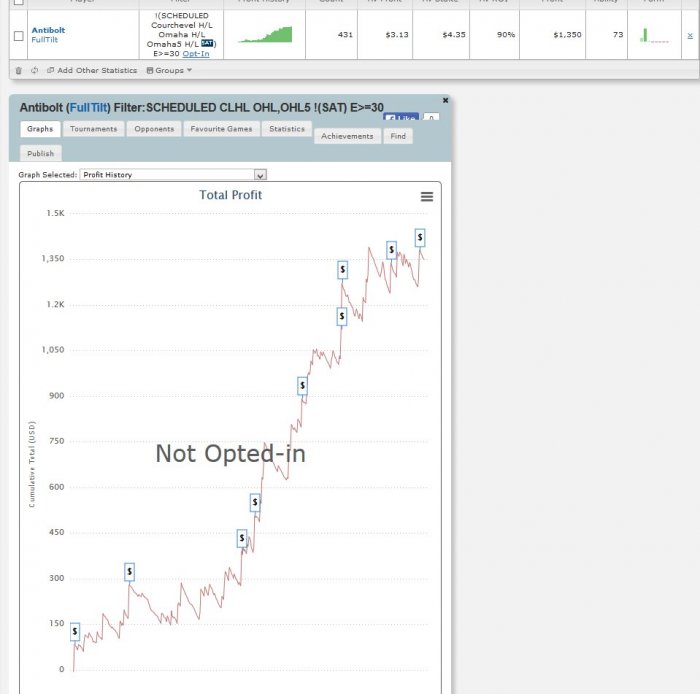
Task: Click the ROI value 90%
Action: click(506, 35)
